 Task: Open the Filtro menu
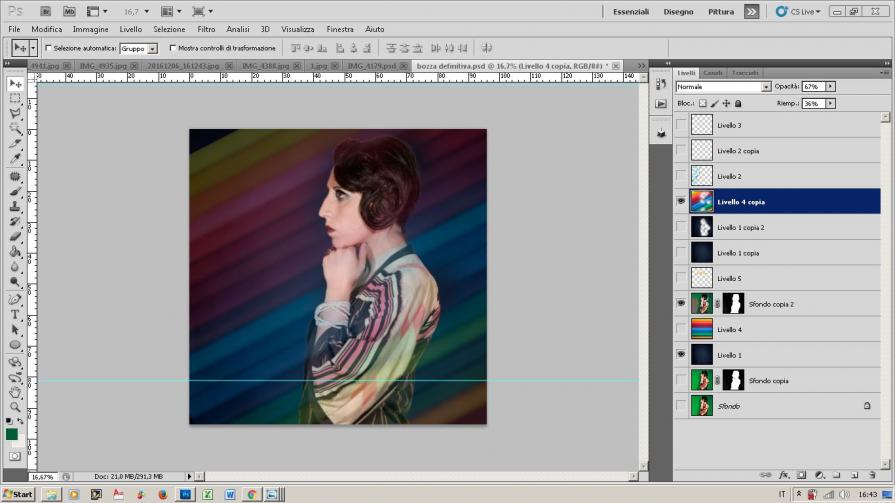(x=206, y=29)
